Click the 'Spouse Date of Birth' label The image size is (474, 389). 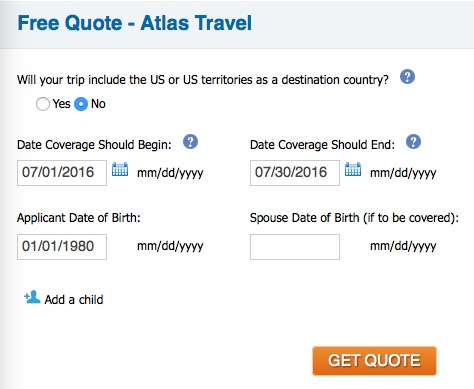[x=305, y=218]
